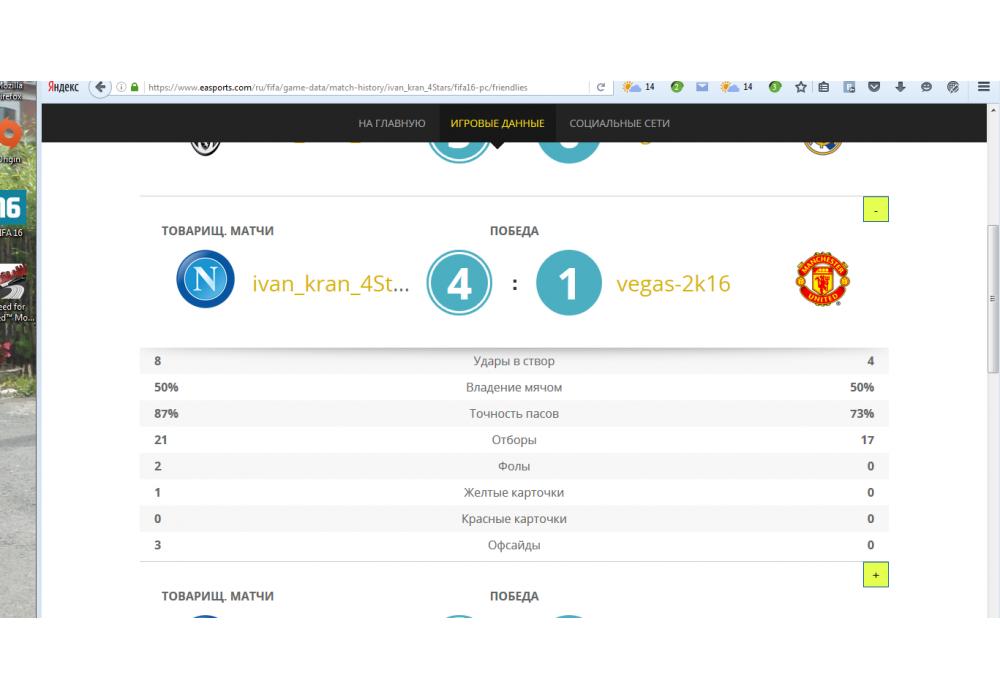Open the second weather widget showing 14
The image size is (1000, 700).
point(737,87)
